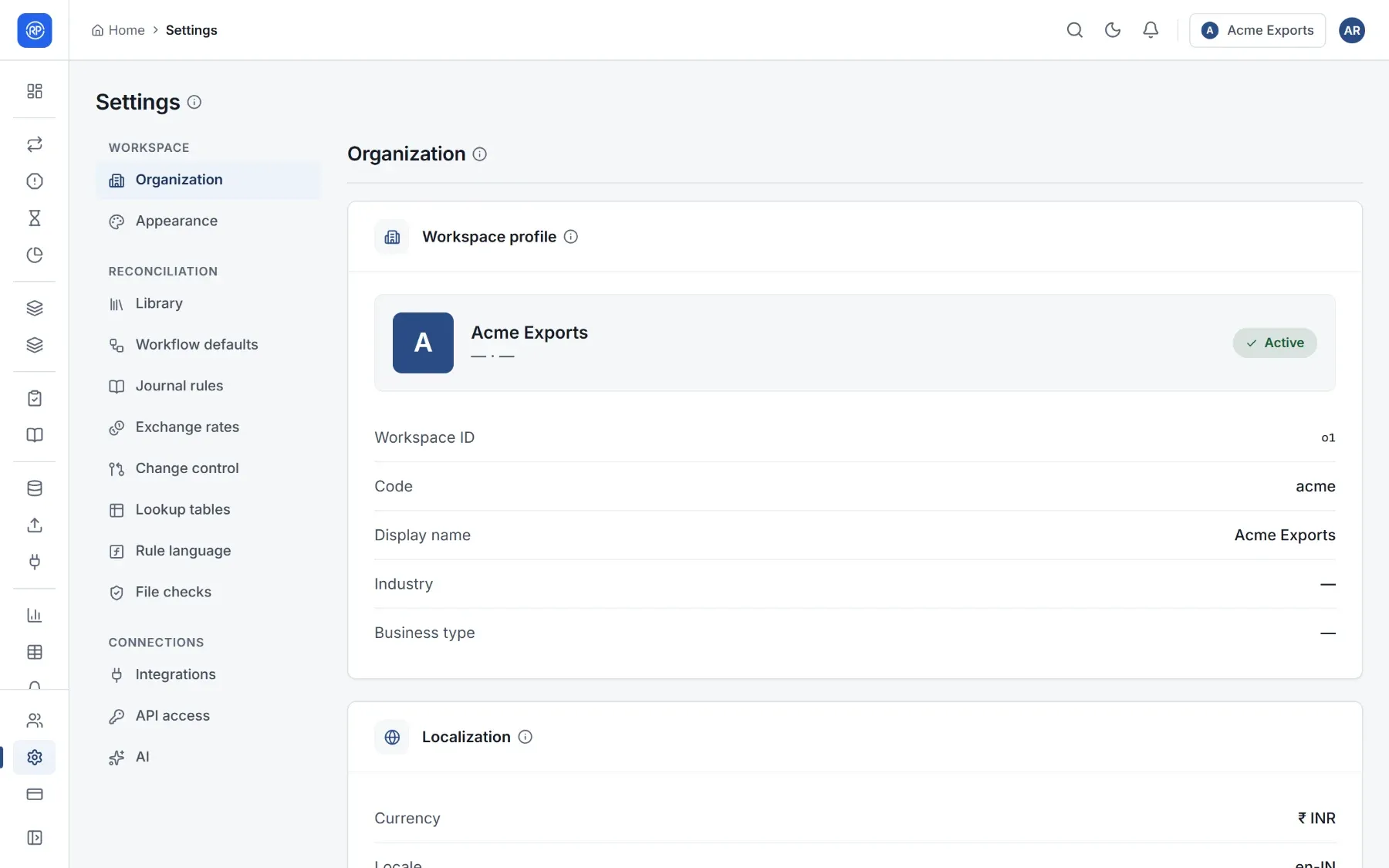Image resolution: width=1389 pixels, height=868 pixels.
Task: Click the app logo icon
Action: [35, 30]
